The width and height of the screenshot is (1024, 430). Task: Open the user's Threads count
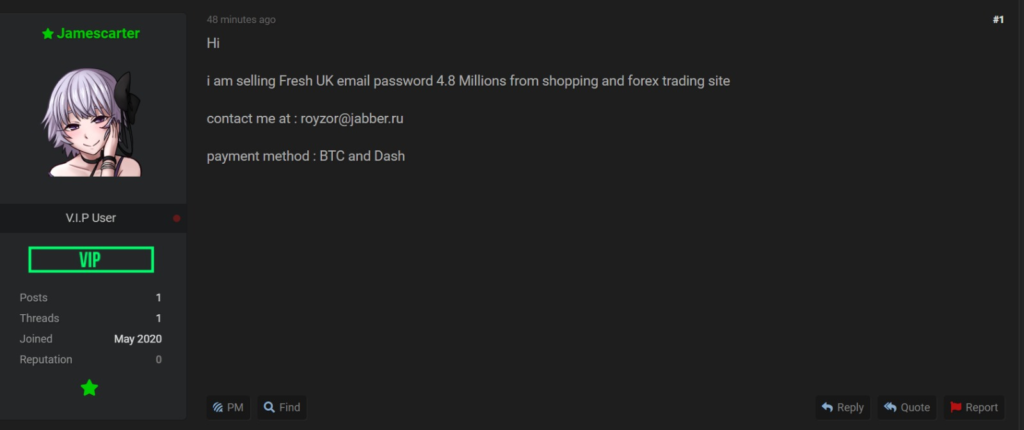[158, 318]
